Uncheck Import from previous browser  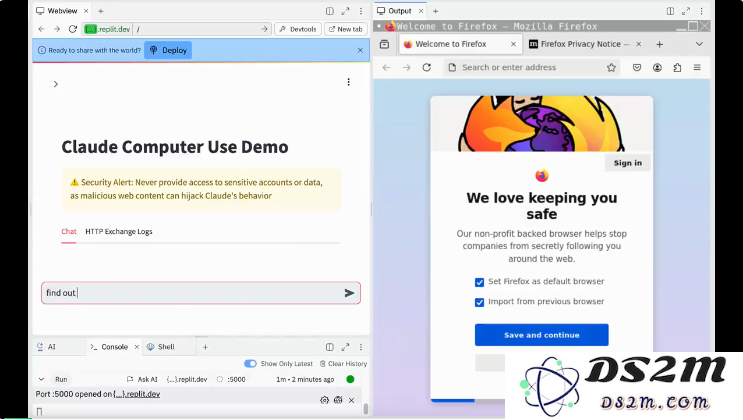tap(480, 302)
